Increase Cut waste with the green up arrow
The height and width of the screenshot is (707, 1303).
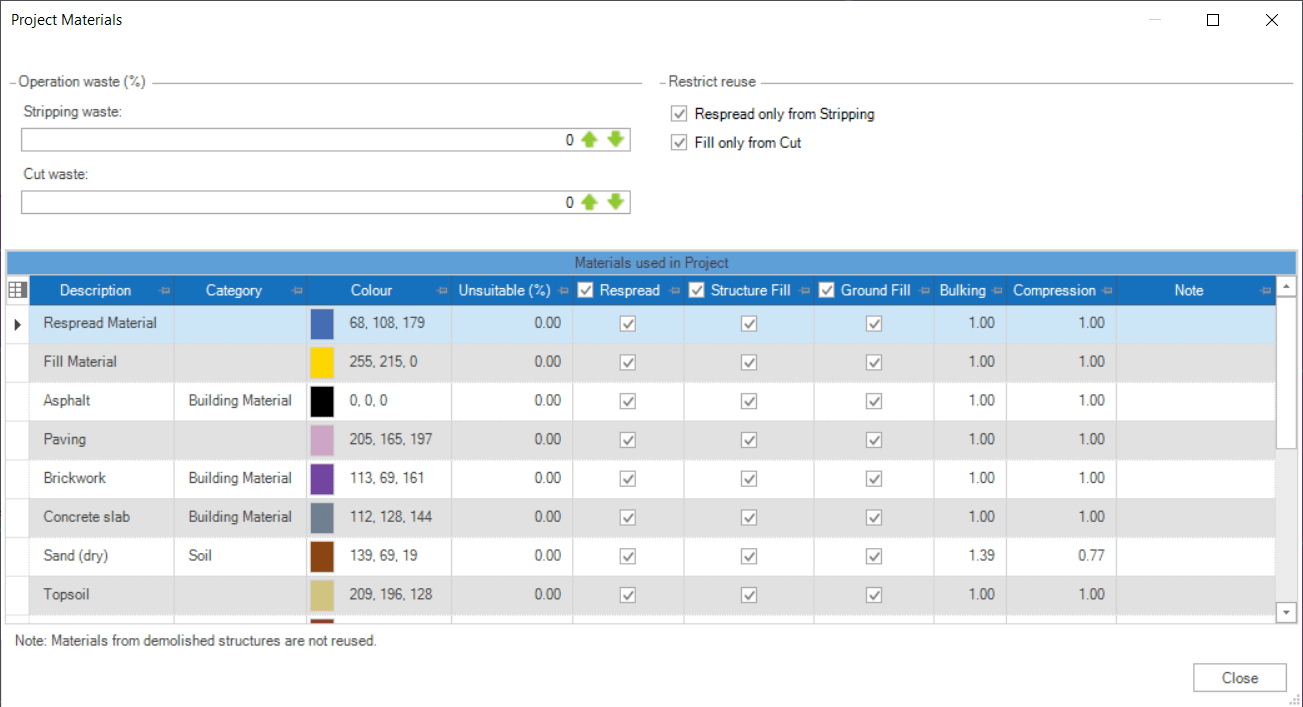587,202
